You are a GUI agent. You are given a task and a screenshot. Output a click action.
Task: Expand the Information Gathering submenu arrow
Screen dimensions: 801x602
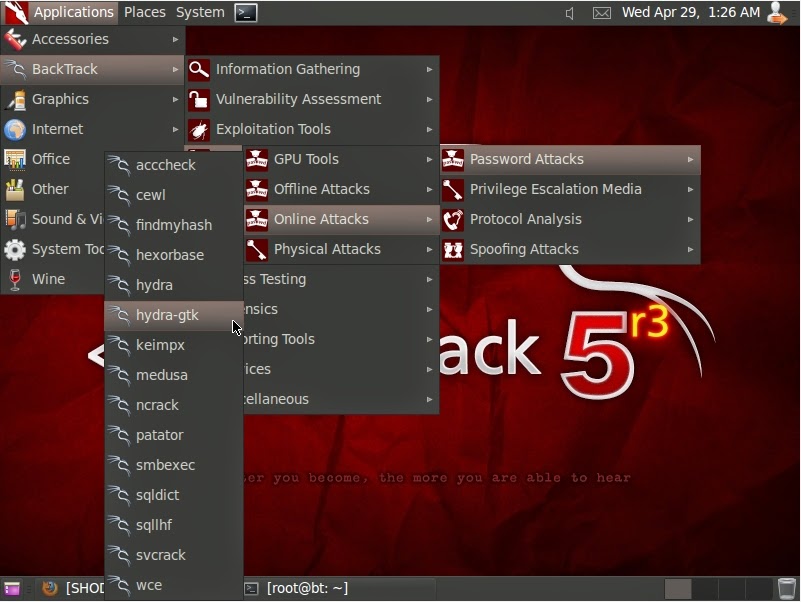click(430, 70)
